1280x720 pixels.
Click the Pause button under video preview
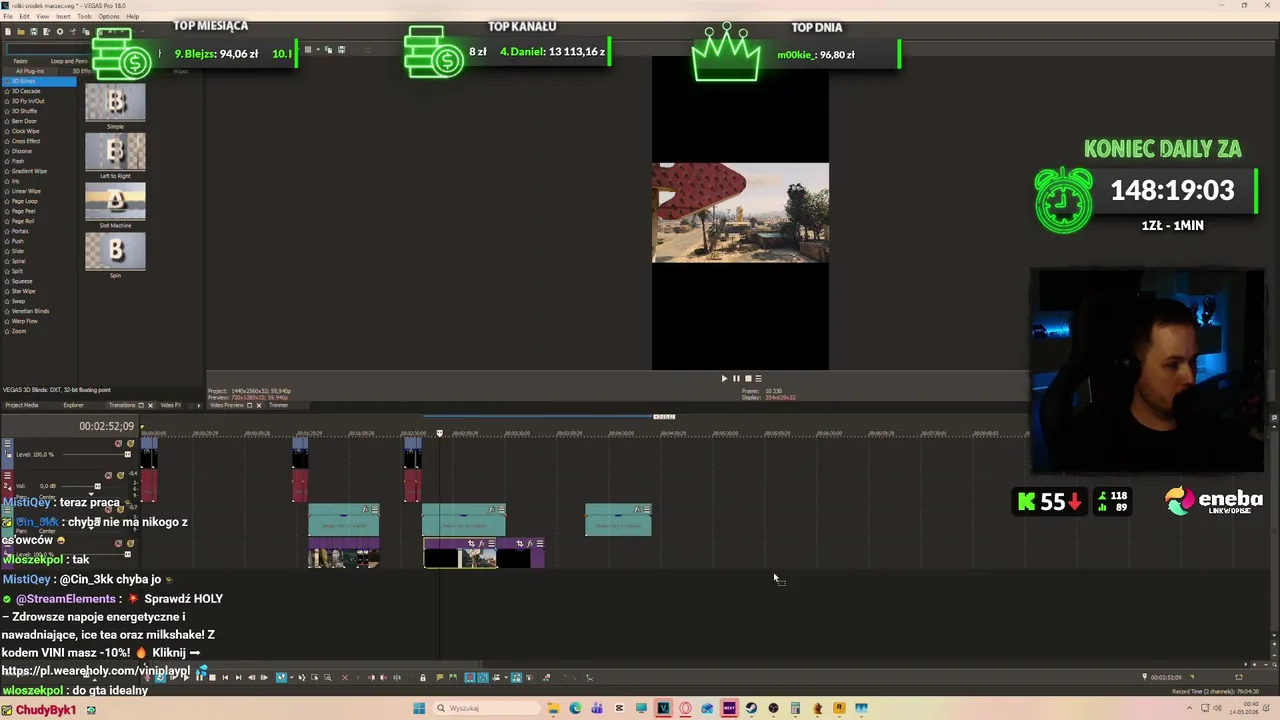pyautogui.click(x=736, y=378)
